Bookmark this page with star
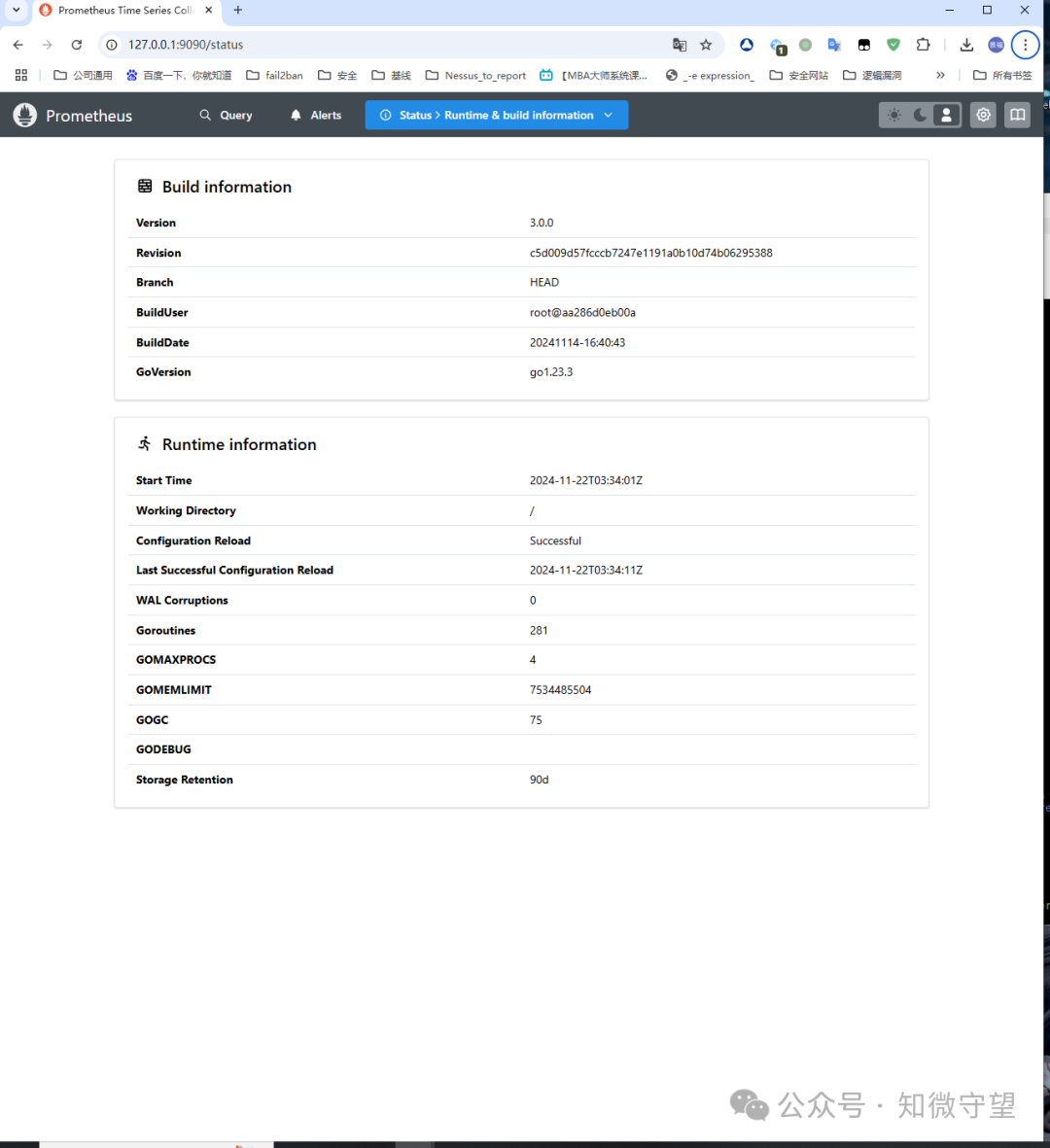This screenshot has height=1148, width=1050. coord(706,45)
